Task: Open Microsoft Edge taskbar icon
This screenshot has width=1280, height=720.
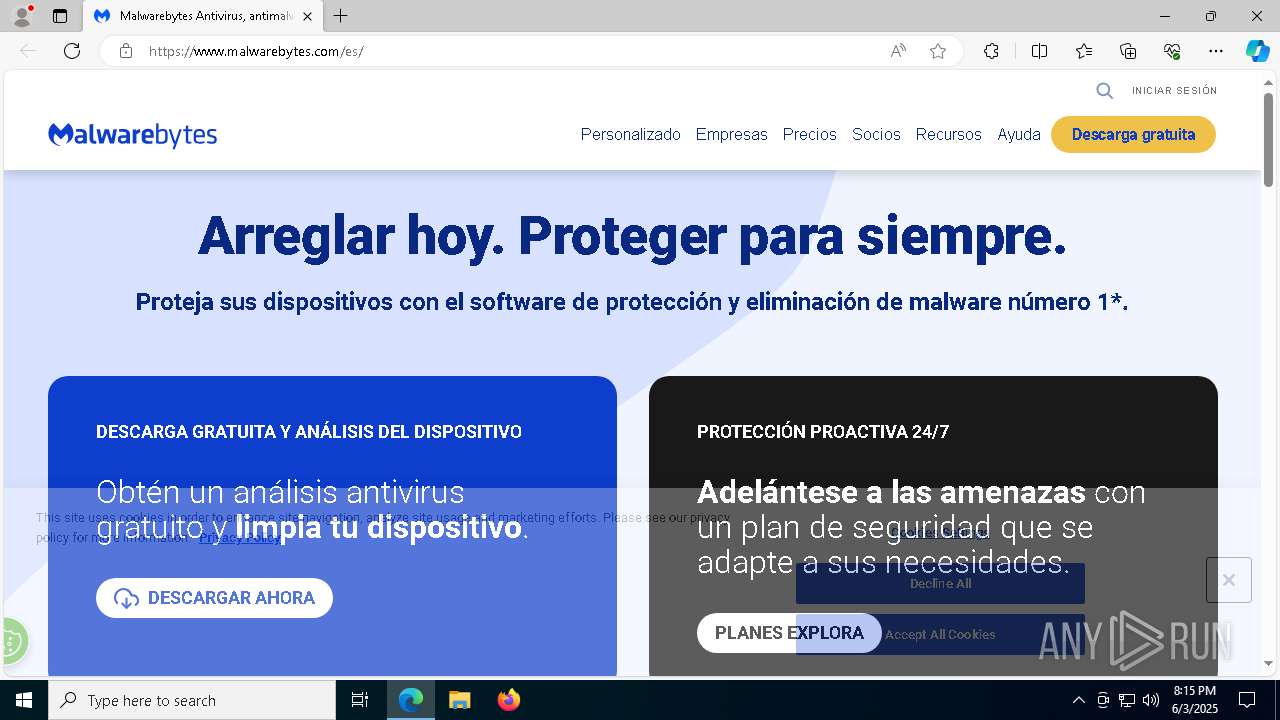Action: (x=411, y=700)
